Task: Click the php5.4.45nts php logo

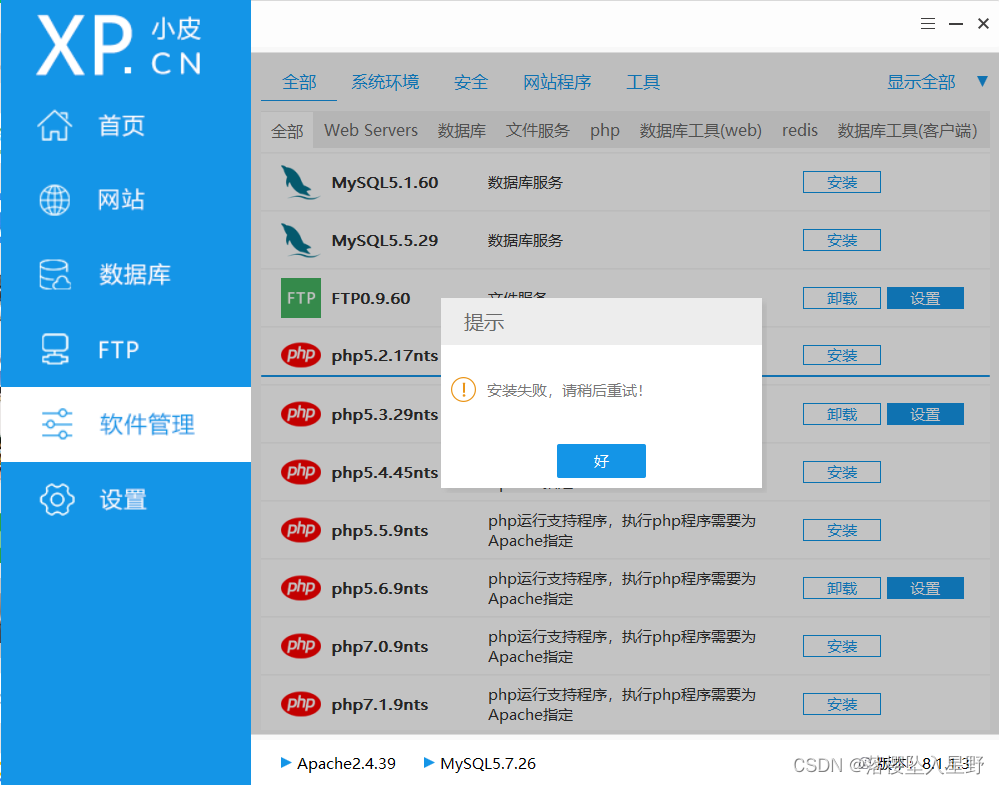Action: (301, 472)
